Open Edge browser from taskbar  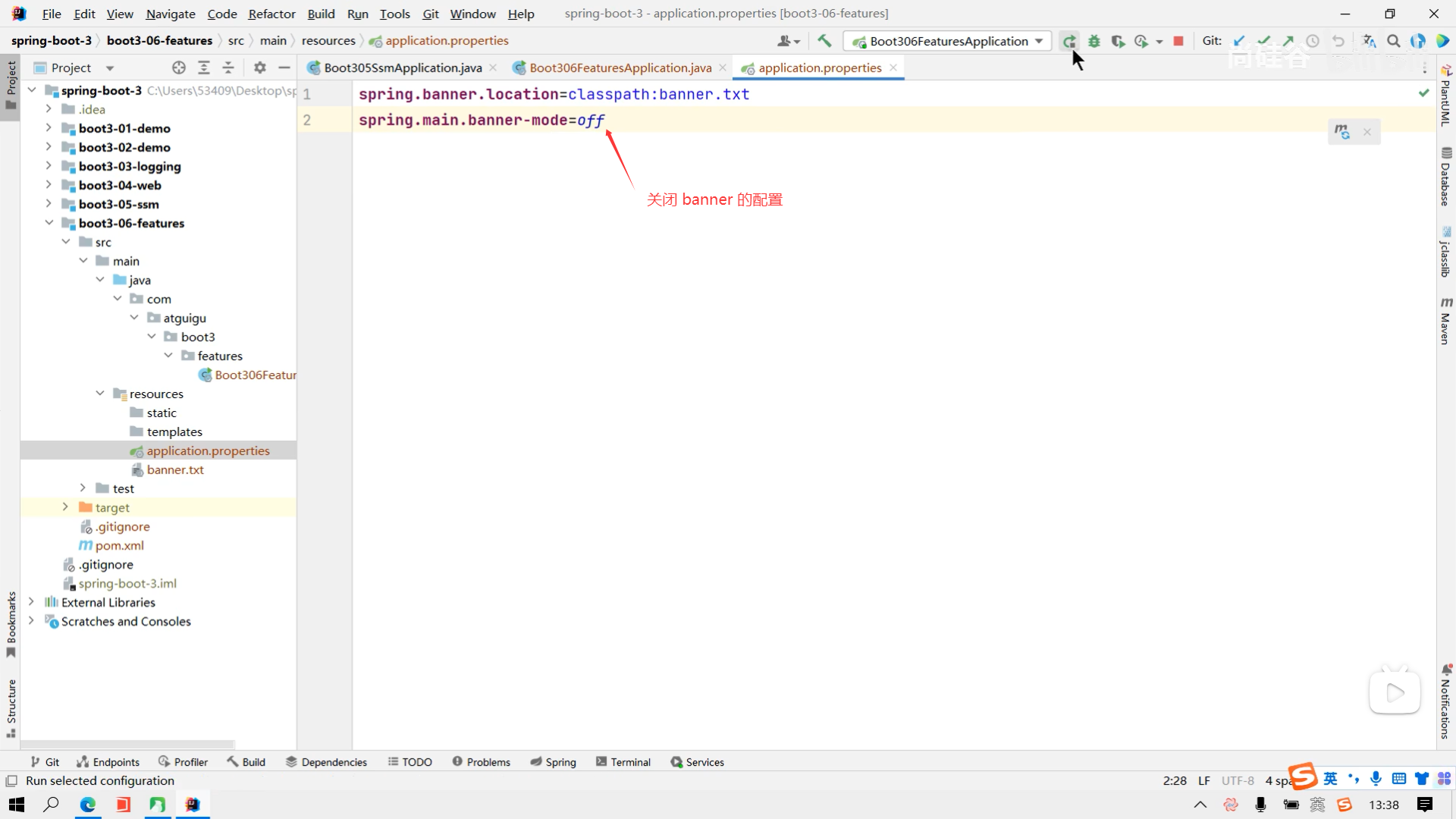tap(88, 805)
